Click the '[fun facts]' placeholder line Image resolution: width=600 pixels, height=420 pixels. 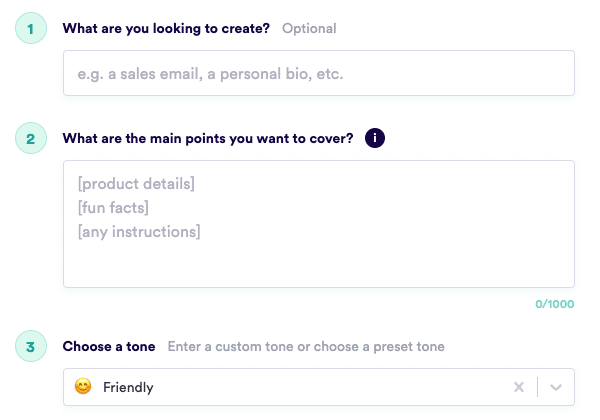click(x=113, y=208)
